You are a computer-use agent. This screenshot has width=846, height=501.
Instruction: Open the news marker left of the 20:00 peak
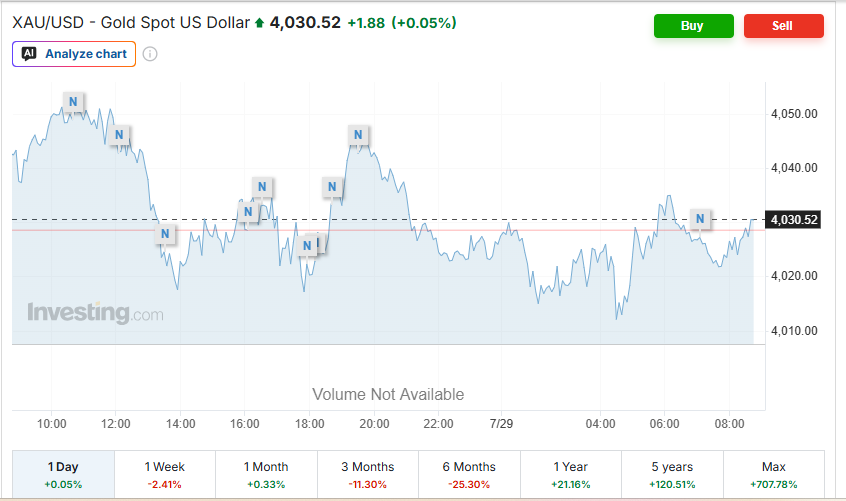332,187
